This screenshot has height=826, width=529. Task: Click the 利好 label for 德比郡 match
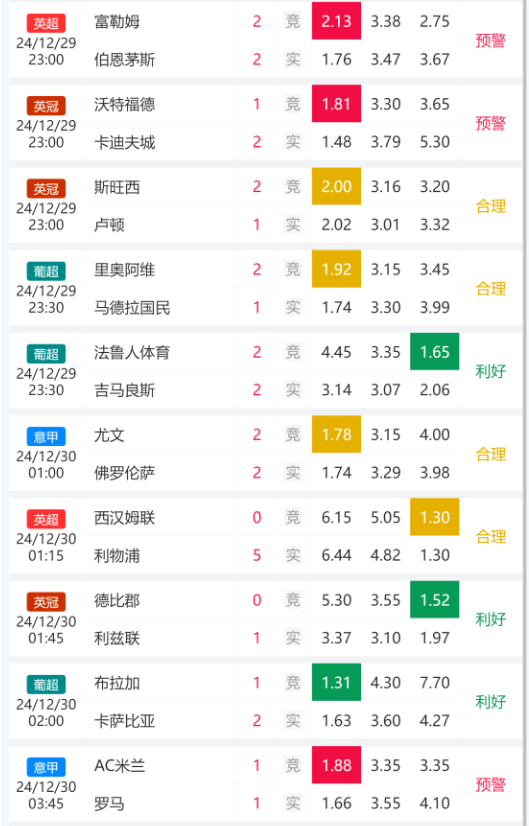coord(491,619)
